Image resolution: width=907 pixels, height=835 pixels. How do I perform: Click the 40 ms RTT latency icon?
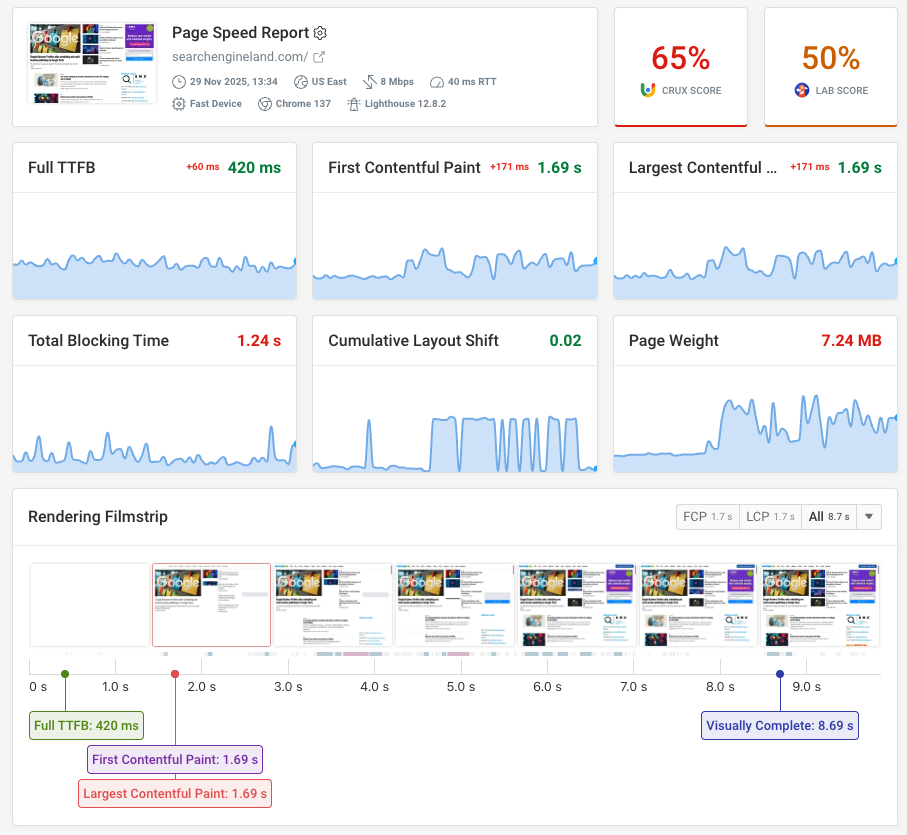[437, 82]
